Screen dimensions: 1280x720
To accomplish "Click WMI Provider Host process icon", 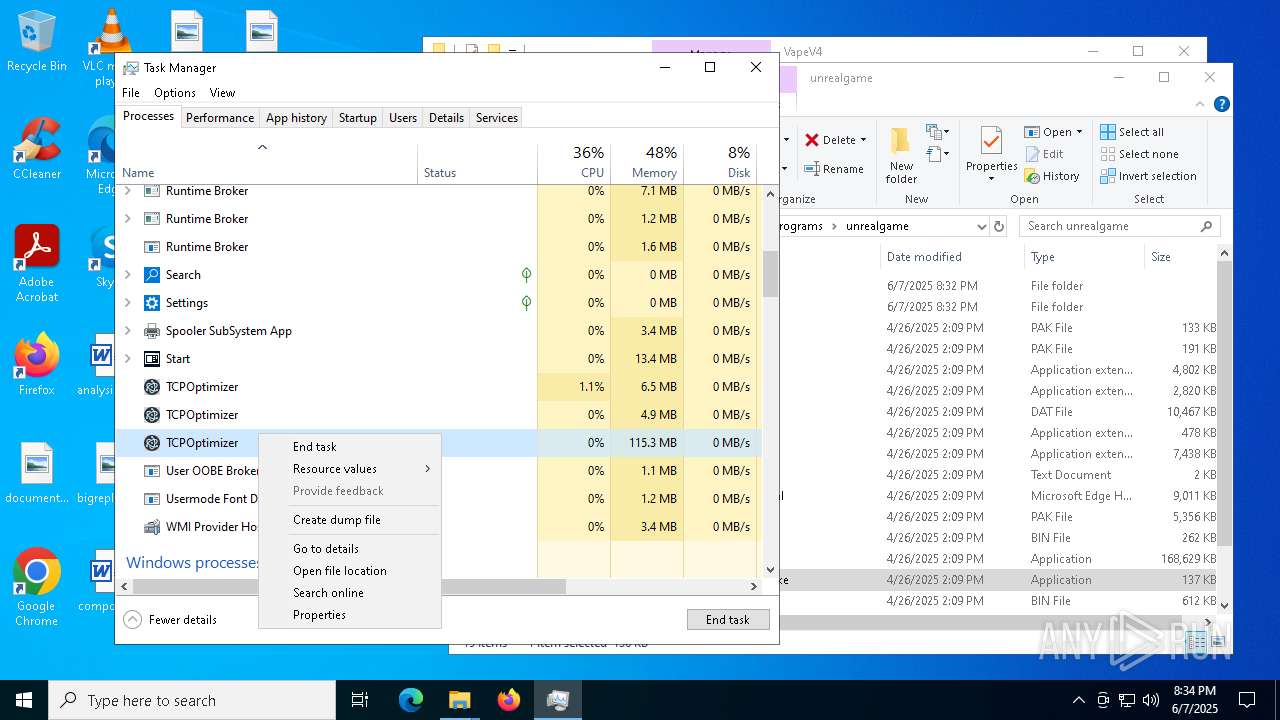I will click(152, 527).
